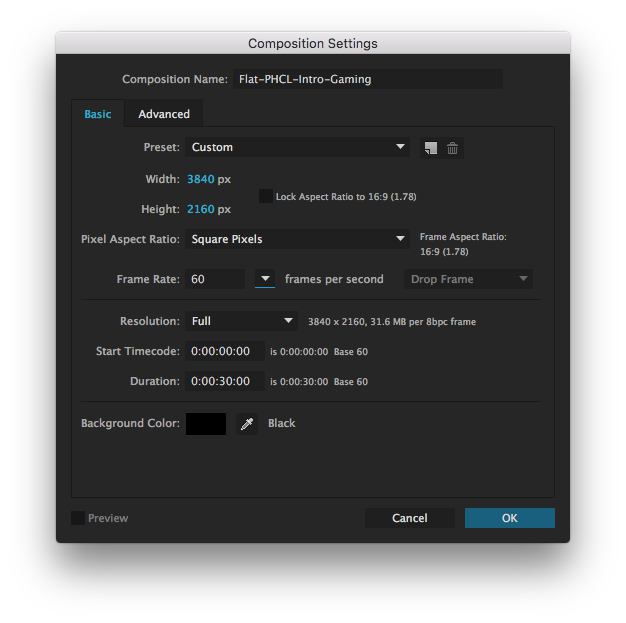The width and height of the screenshot is (626, 623).
Task: Click the Frame Aspect Ratio text
Action: [x=463, y=244]
